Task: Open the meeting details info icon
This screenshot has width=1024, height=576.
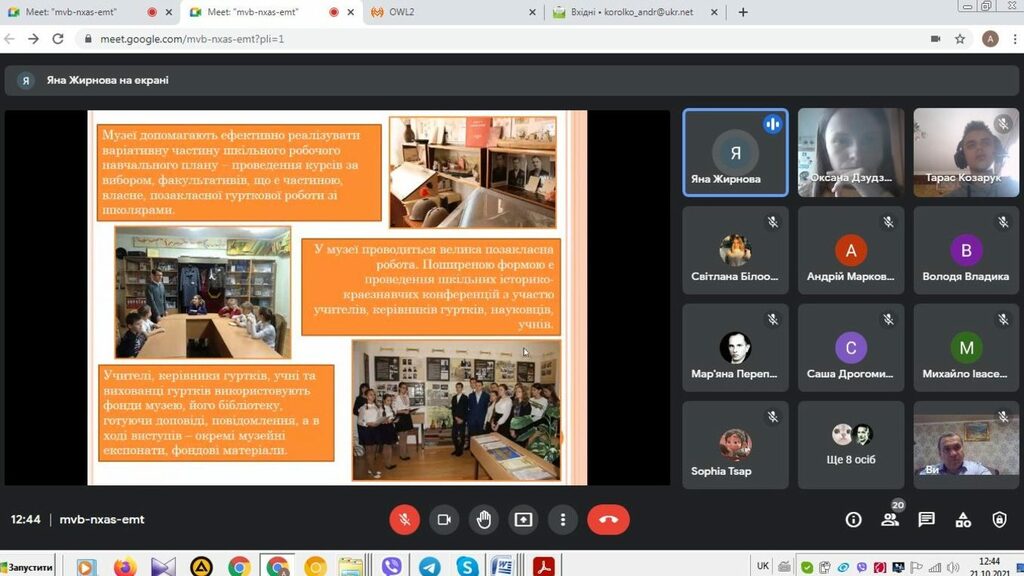Action: (853, 520)
